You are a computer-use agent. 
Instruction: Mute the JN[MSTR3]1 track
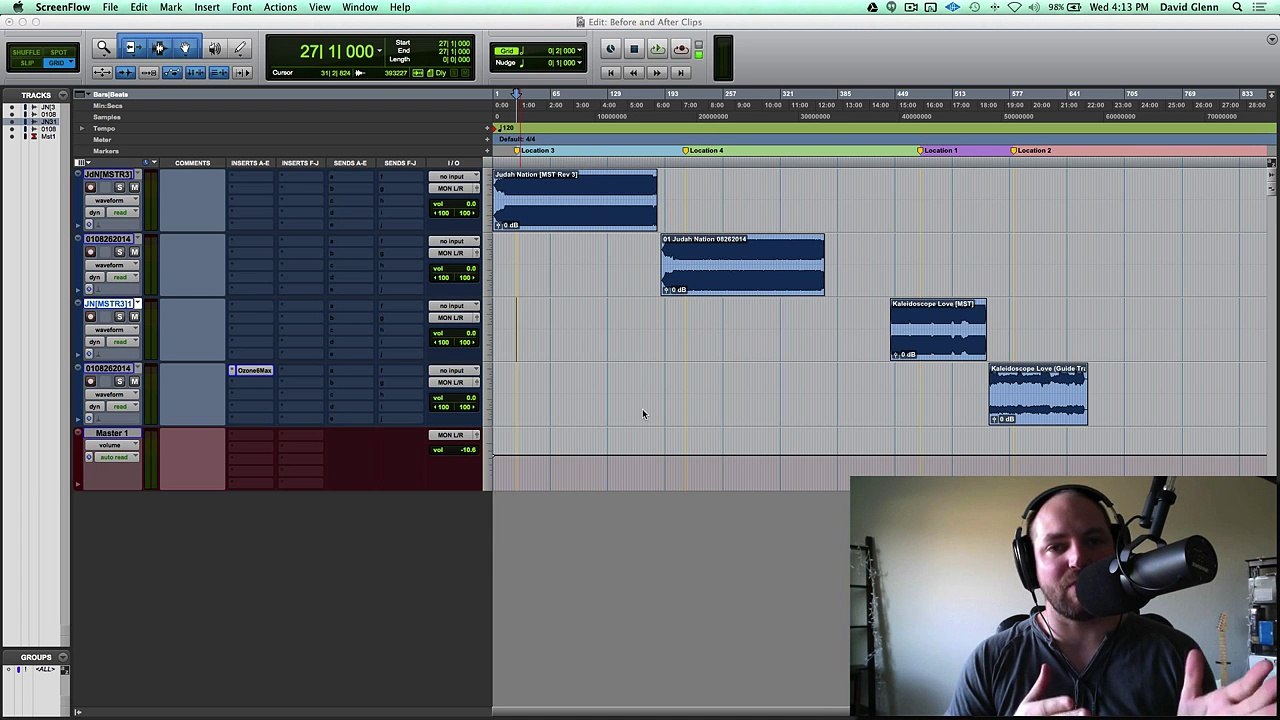[x=134, y=317]
